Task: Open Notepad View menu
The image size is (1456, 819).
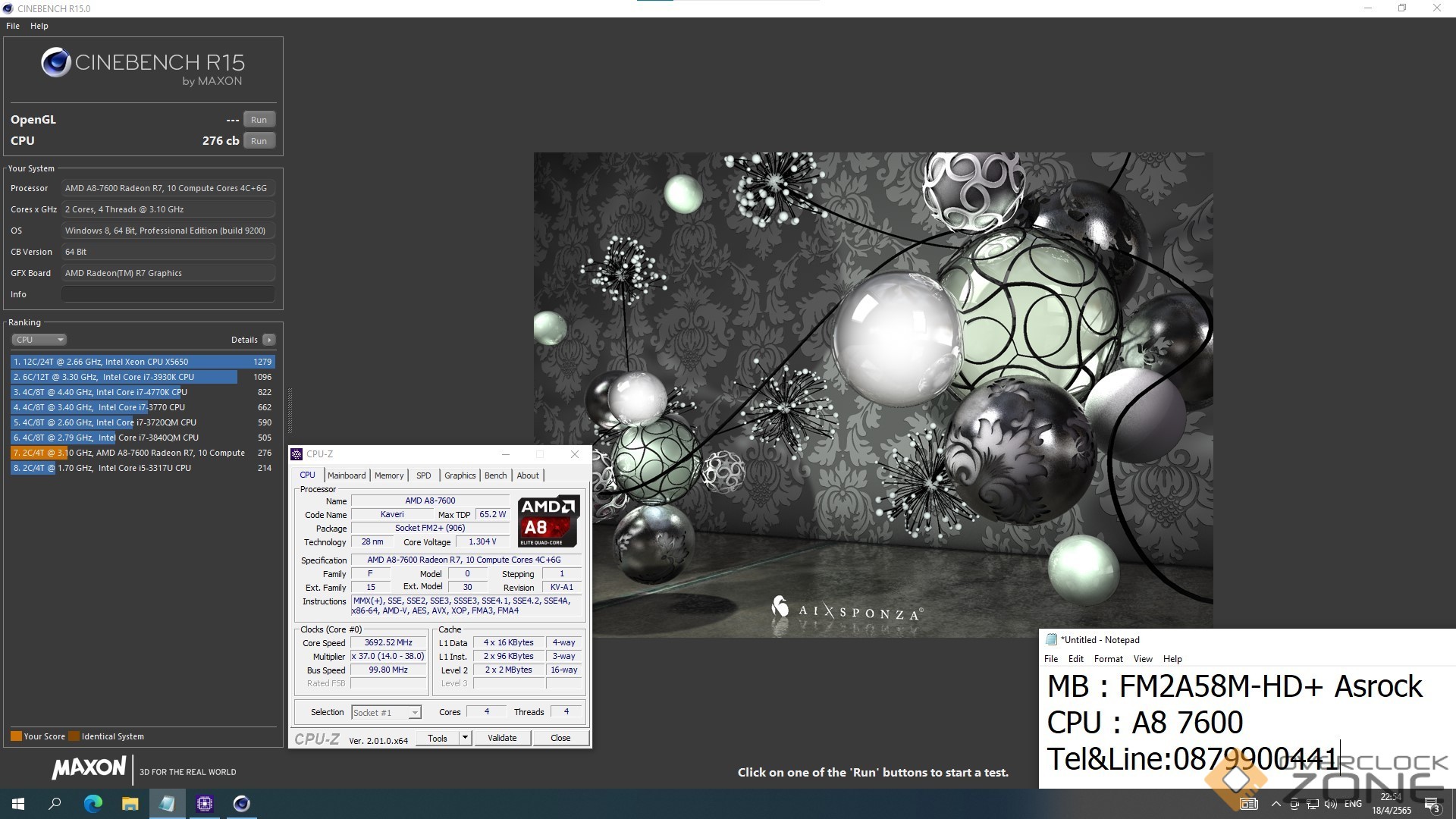Action: tap(1143, 659)
